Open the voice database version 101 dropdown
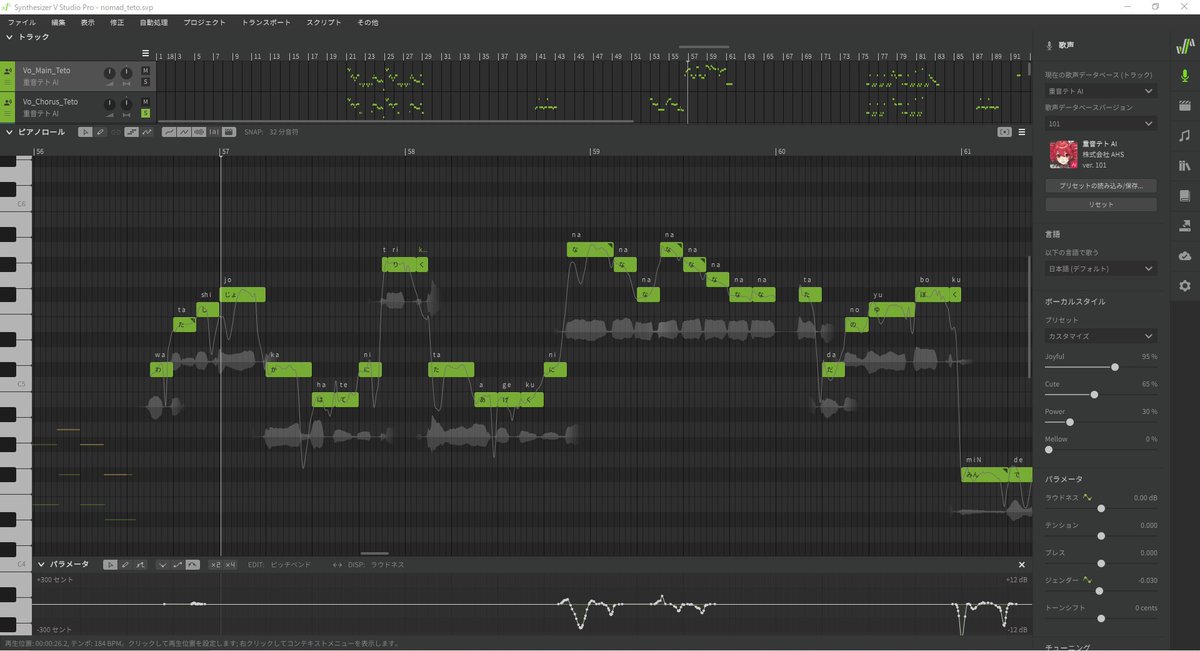 [x=1100, y=123]
